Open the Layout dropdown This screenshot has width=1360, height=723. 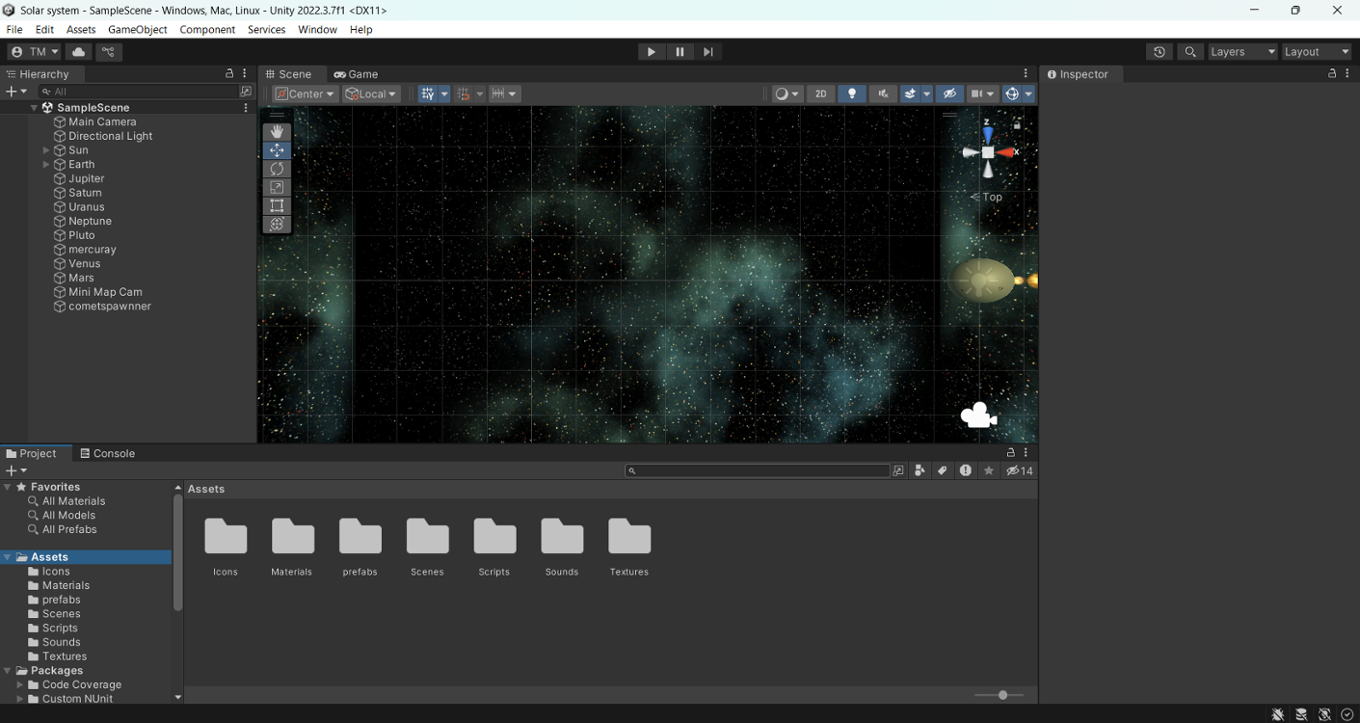click(x=1316, y=51)
